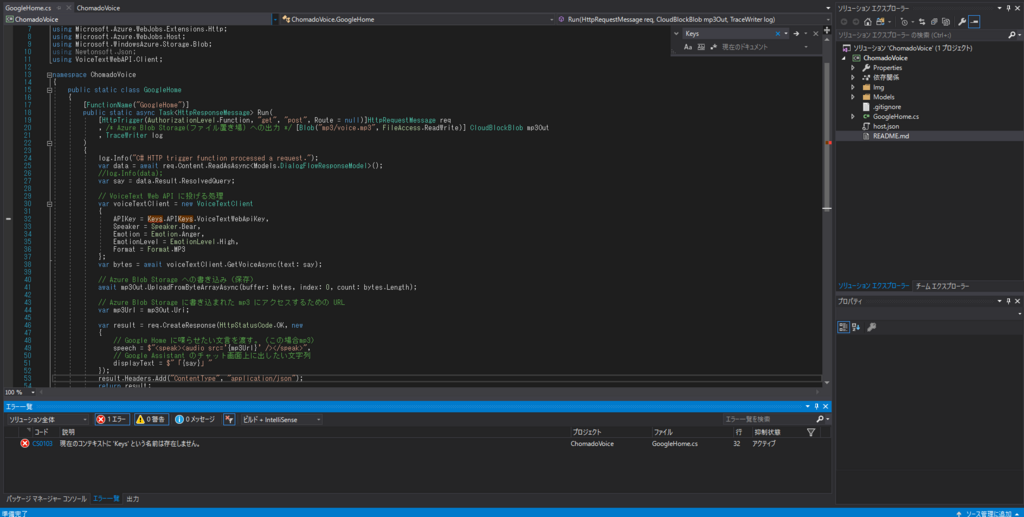Click the CS0103 error code link
The width and height of the screenshot is (1024, 517).
pyautogui.click(x=42, y=443)
